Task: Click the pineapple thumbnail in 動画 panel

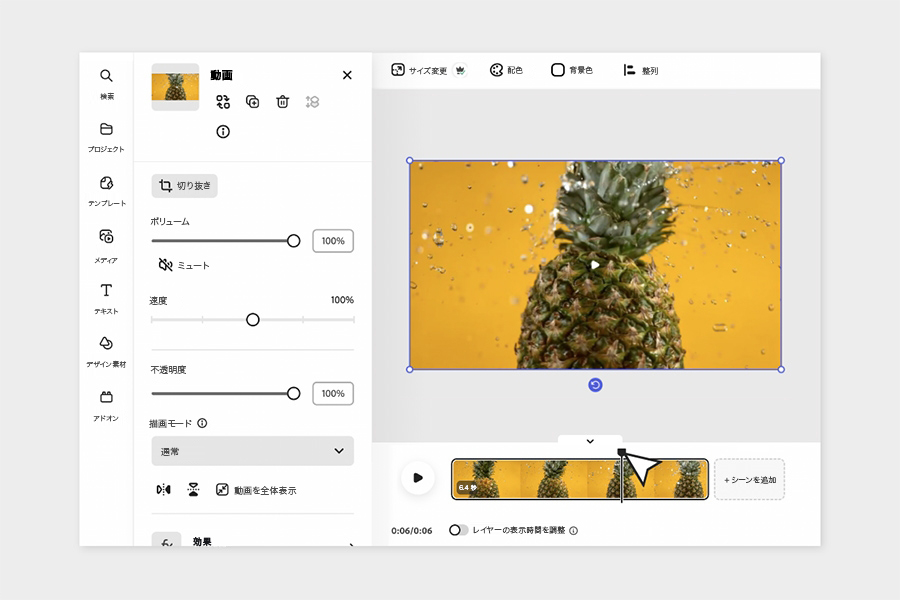Action: coord(175,87)
